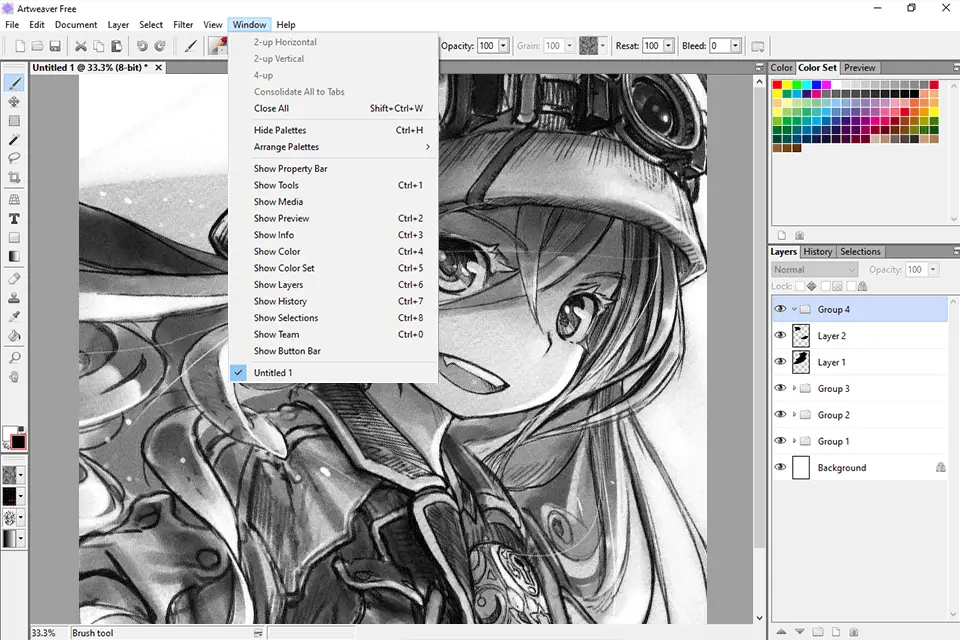This screenshot has height=640, width=960.
Task: Select the Crop tool
Action: tap(14, 178)
